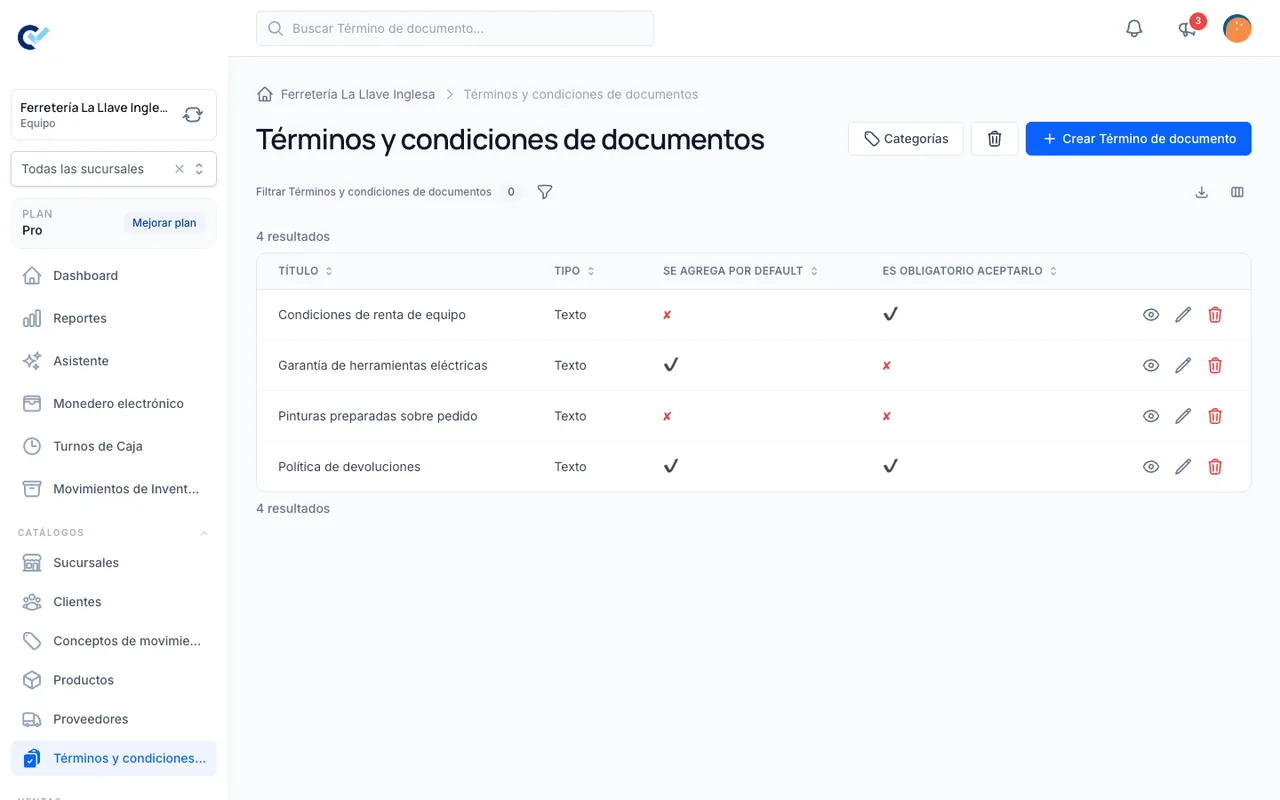The width and height of the screenshot is (1280, 800).
Task: Edit Garantía de herramientas eléctricas
Action: click(1183, 366)
